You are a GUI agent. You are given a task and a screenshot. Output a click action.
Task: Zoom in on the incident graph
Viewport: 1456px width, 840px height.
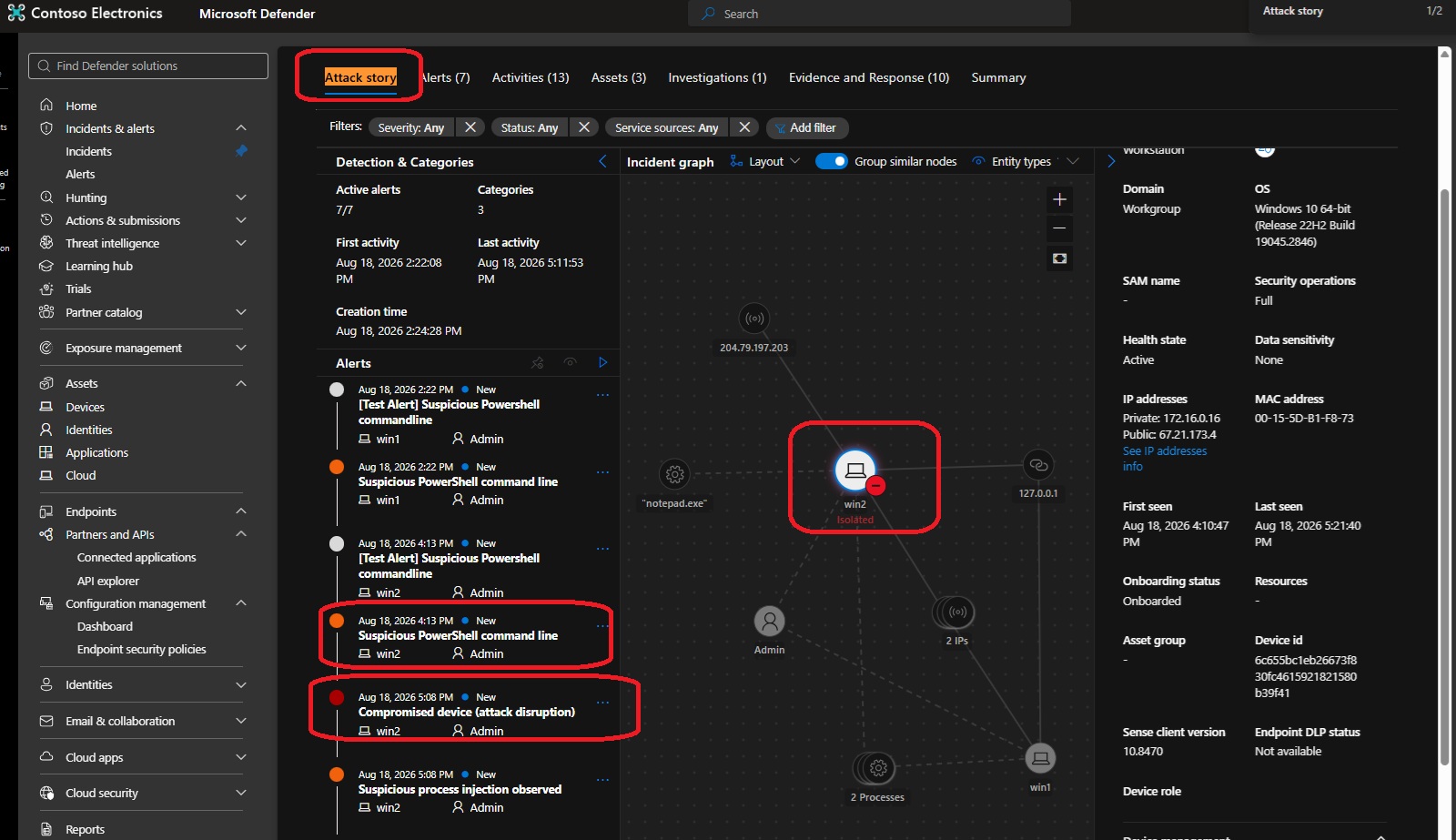pyautogui.click(x=1059, y=199)
